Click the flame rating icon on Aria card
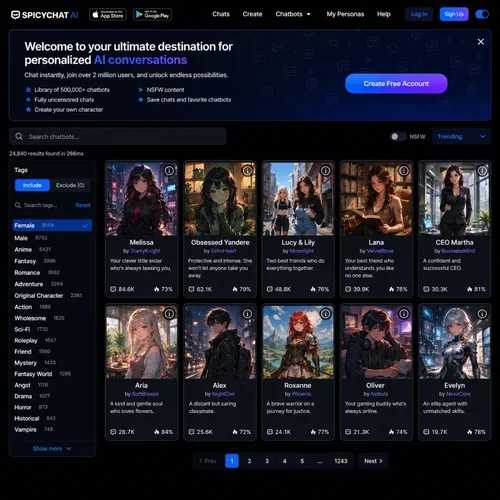The image size is (500, 500). click(157, 432)
